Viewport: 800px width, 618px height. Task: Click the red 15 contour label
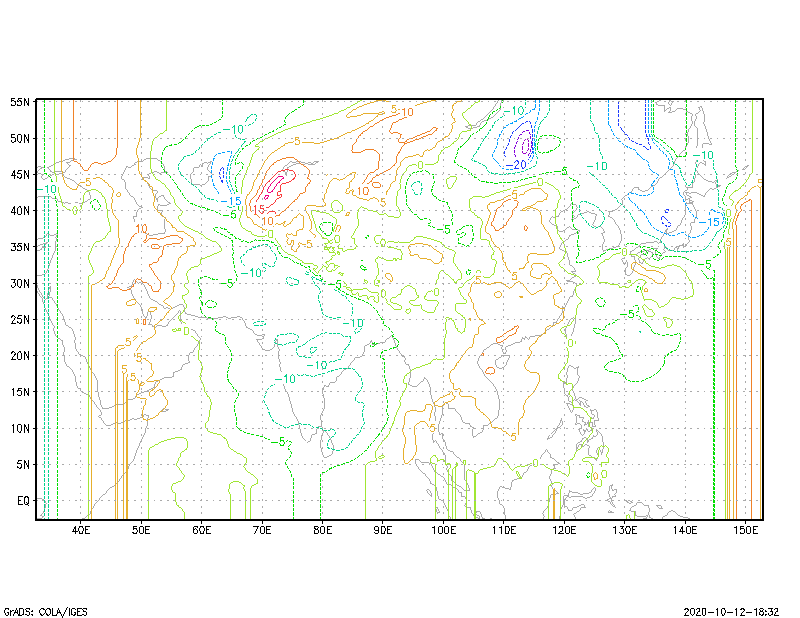pyautogui.click(x=259, y=210)
